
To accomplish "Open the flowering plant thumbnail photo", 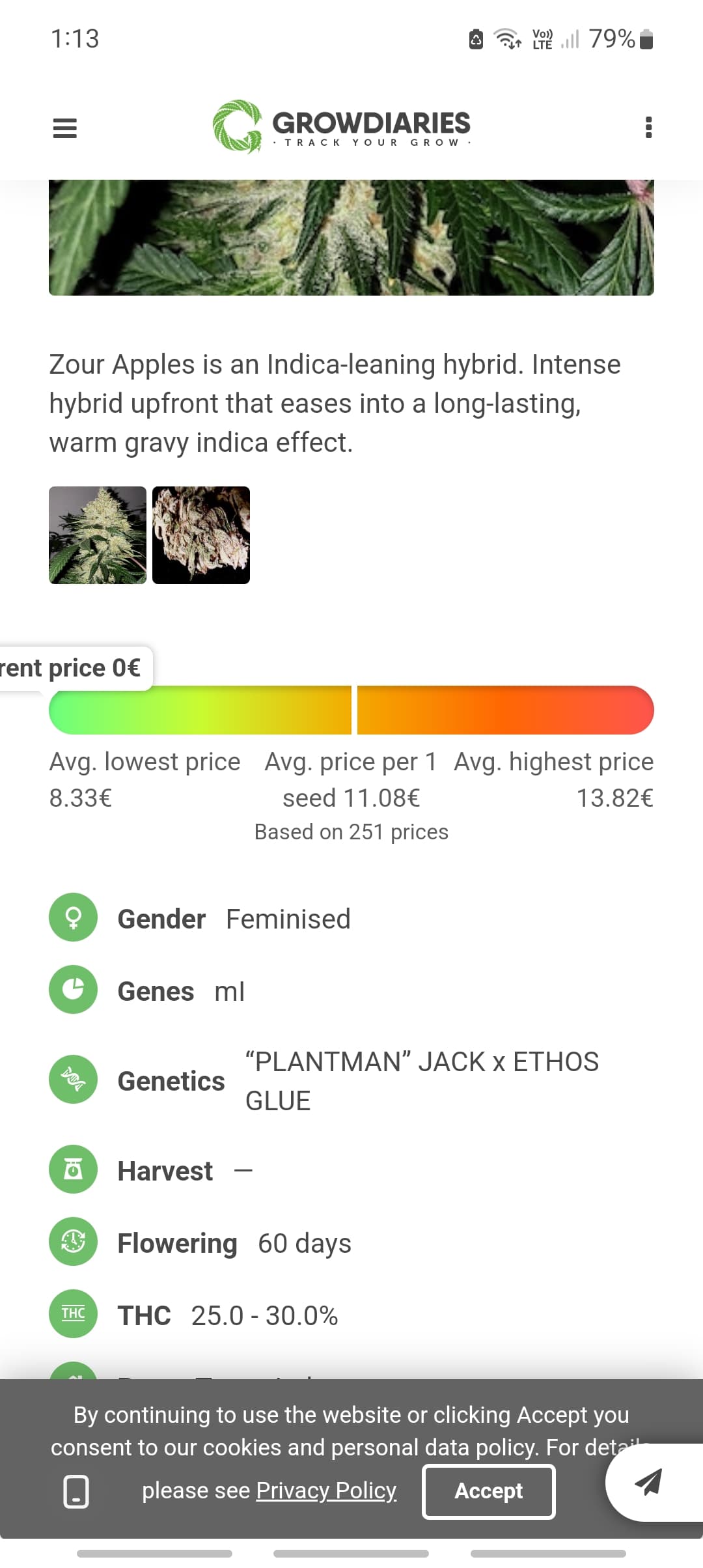I will pyautogui.click(x=98, y=535).
